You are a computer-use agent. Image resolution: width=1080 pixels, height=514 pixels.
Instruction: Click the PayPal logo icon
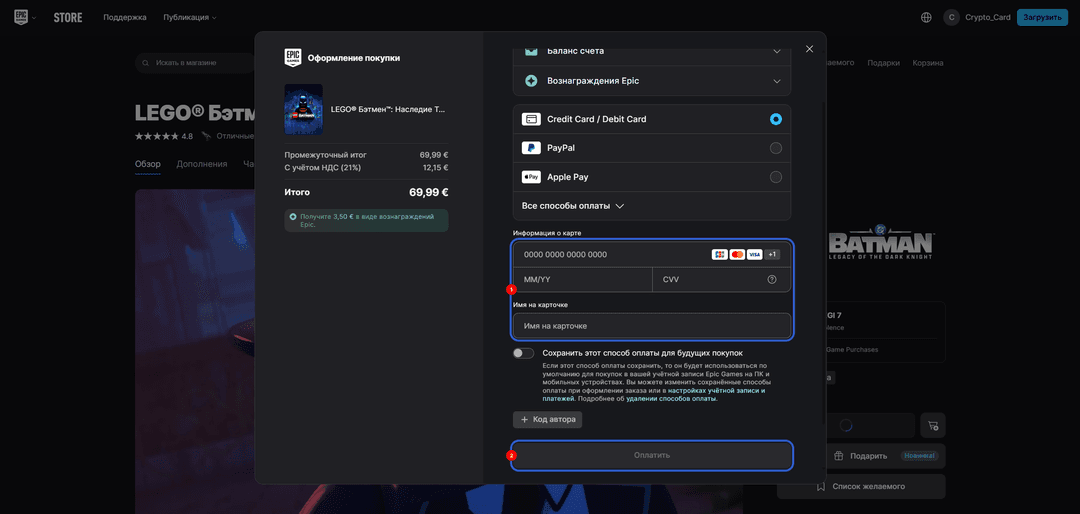pyautogui.click(x=531, y=148)
